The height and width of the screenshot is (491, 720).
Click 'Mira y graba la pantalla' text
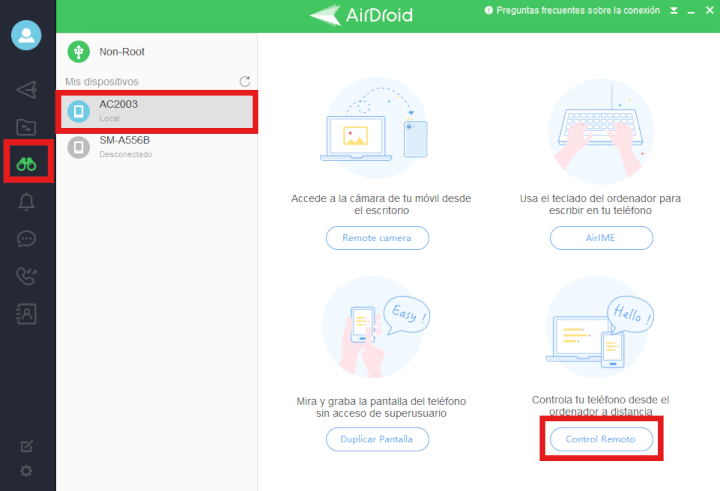(x=381, y=407)
